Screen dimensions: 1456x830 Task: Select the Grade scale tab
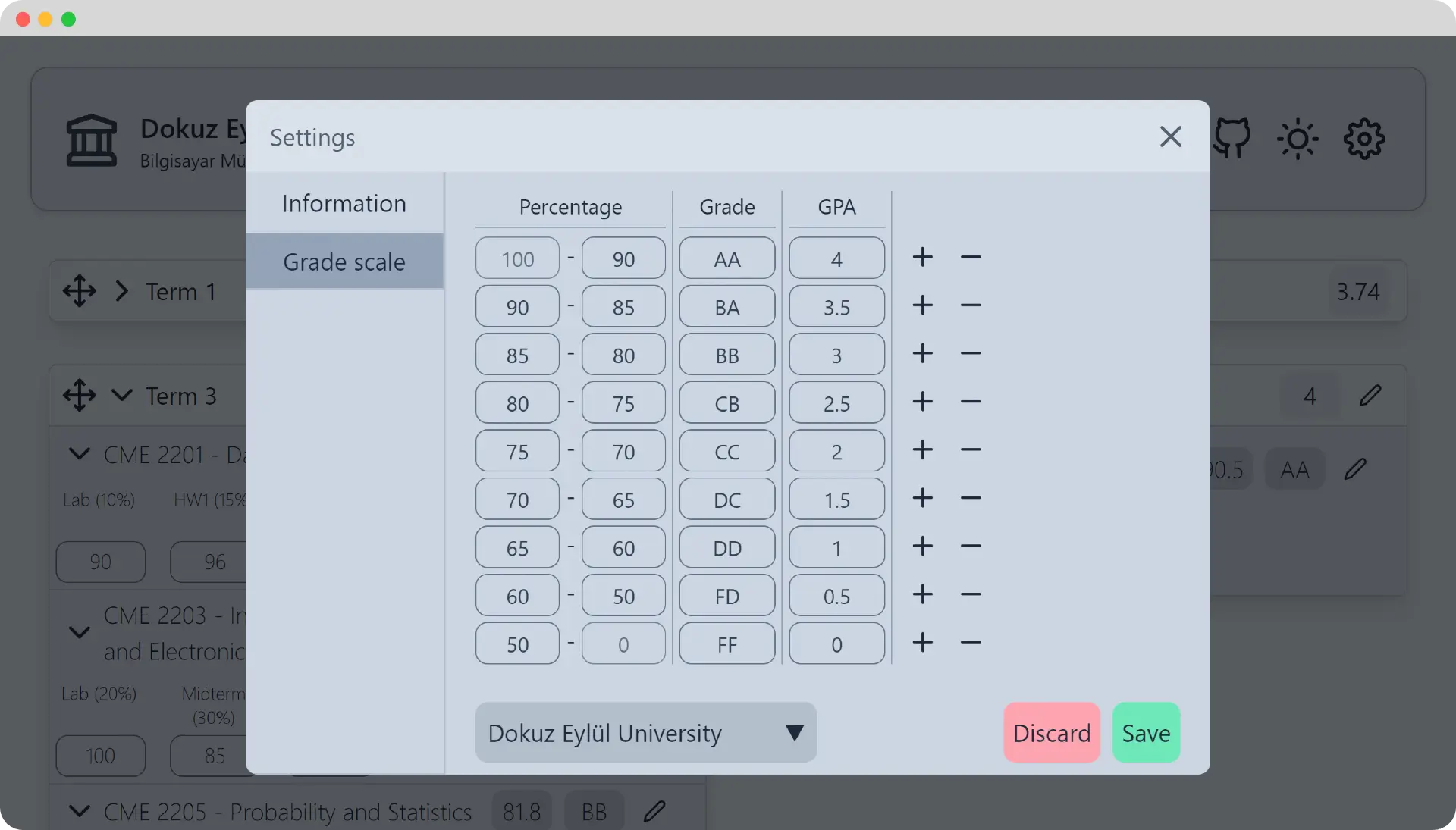(x=344, y=262)
